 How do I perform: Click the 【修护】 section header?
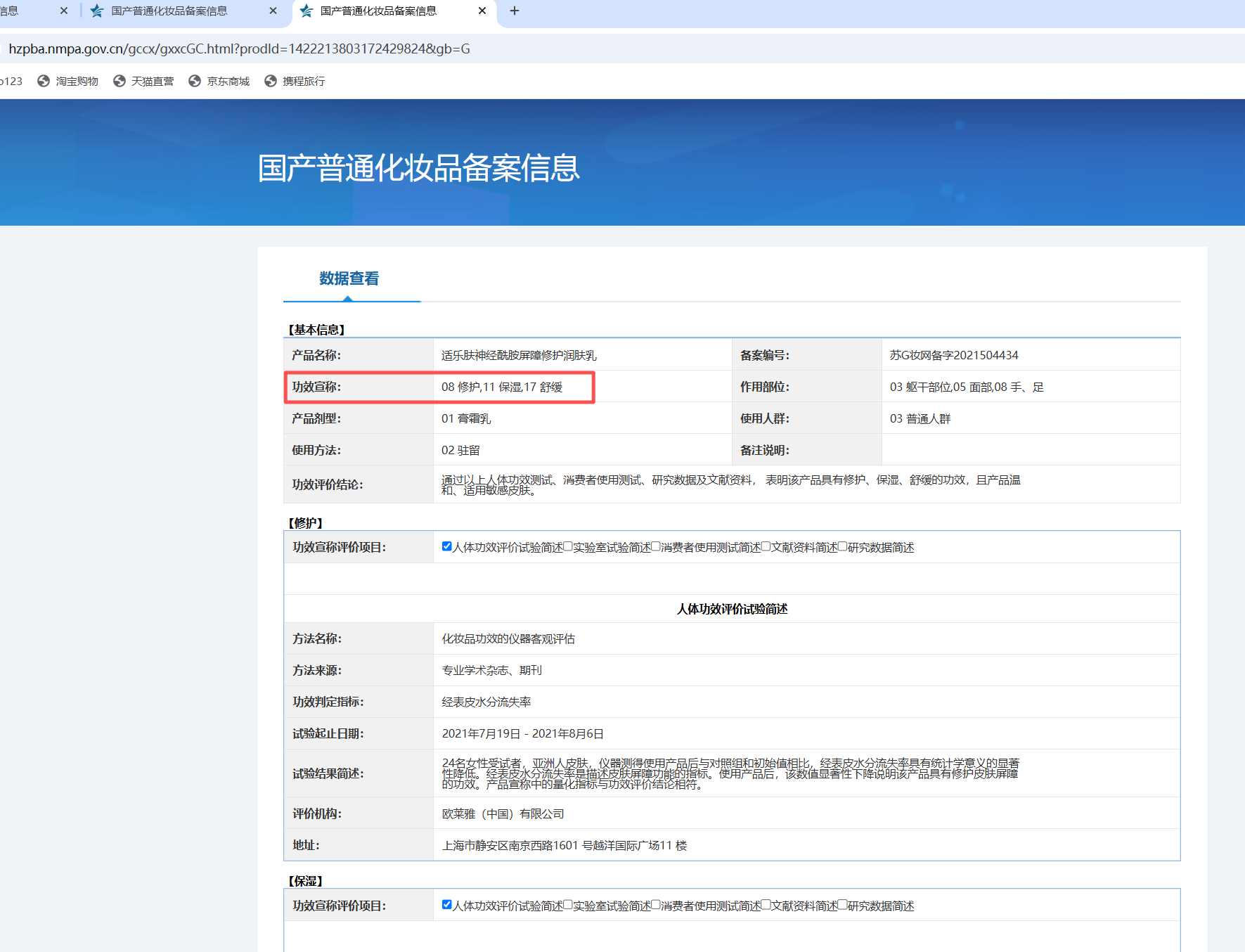(305, 523)
